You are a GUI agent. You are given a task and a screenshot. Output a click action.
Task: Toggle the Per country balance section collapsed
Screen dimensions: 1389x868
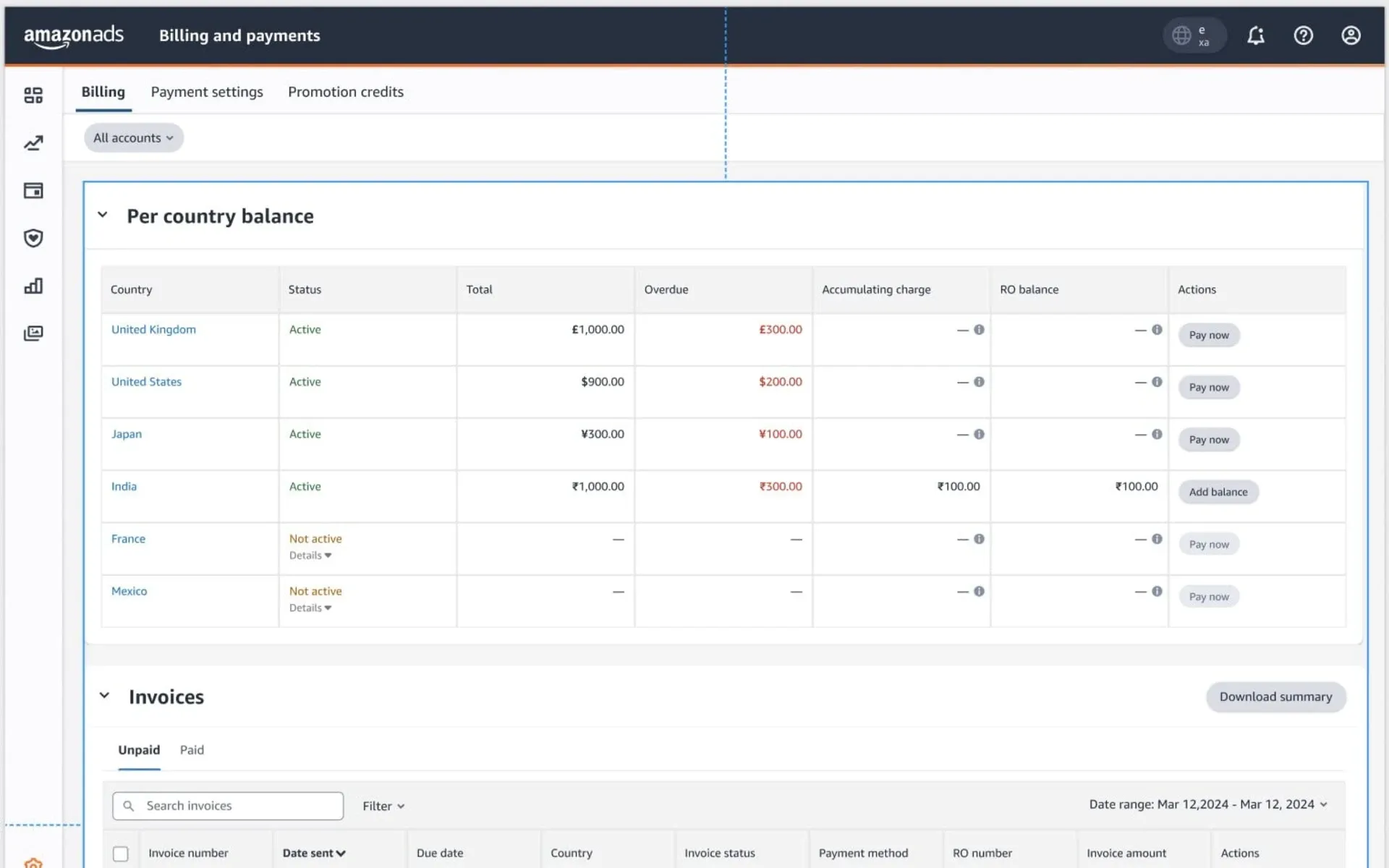101,215
